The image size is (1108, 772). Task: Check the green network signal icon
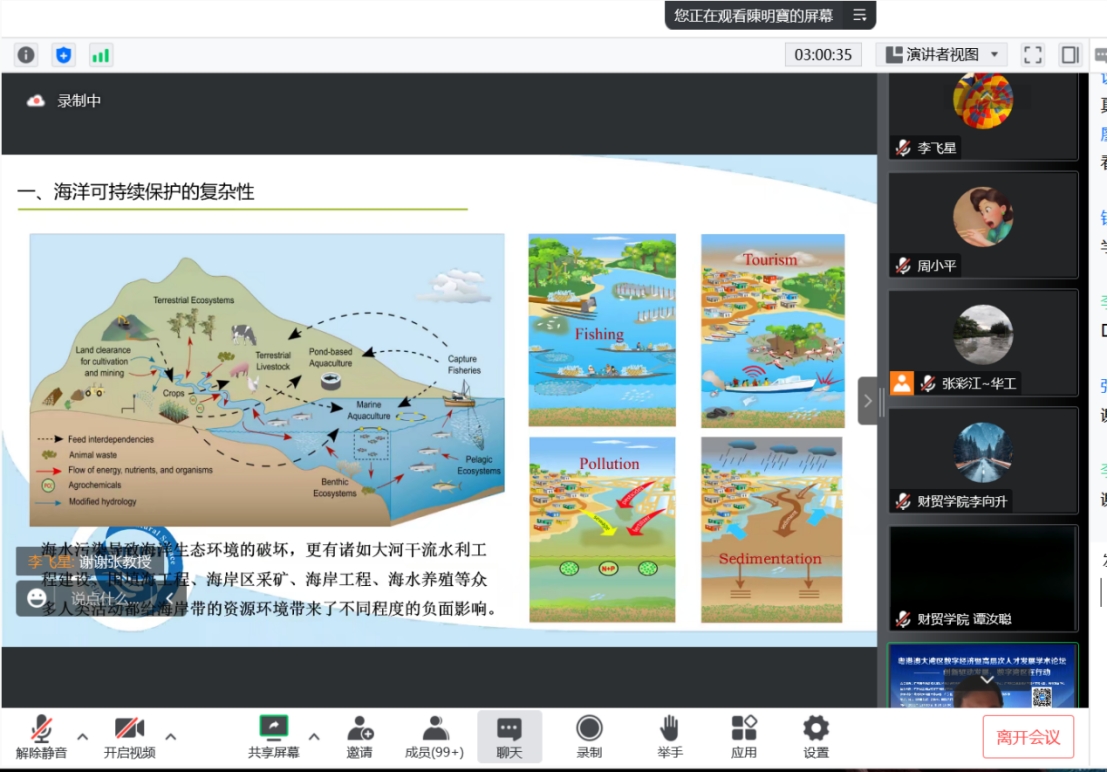click(101, 55)
